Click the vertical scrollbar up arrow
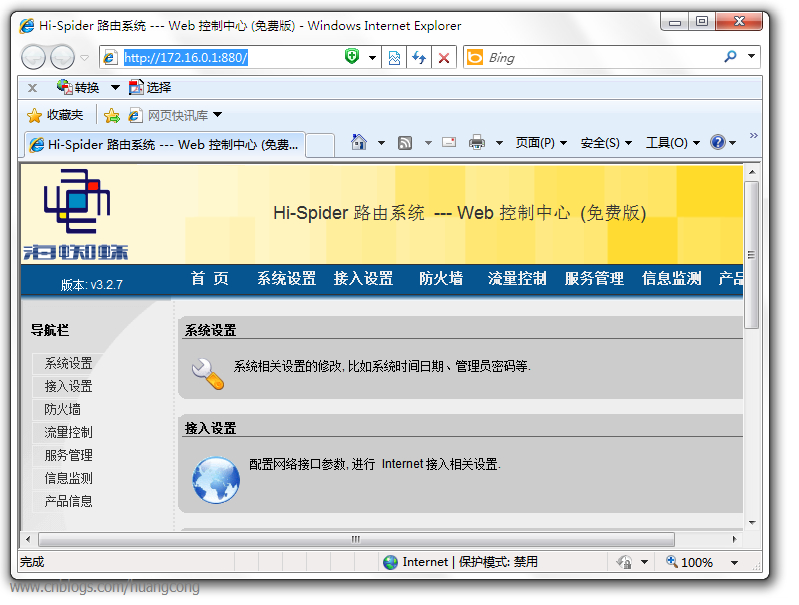 (x=752, y=172)
